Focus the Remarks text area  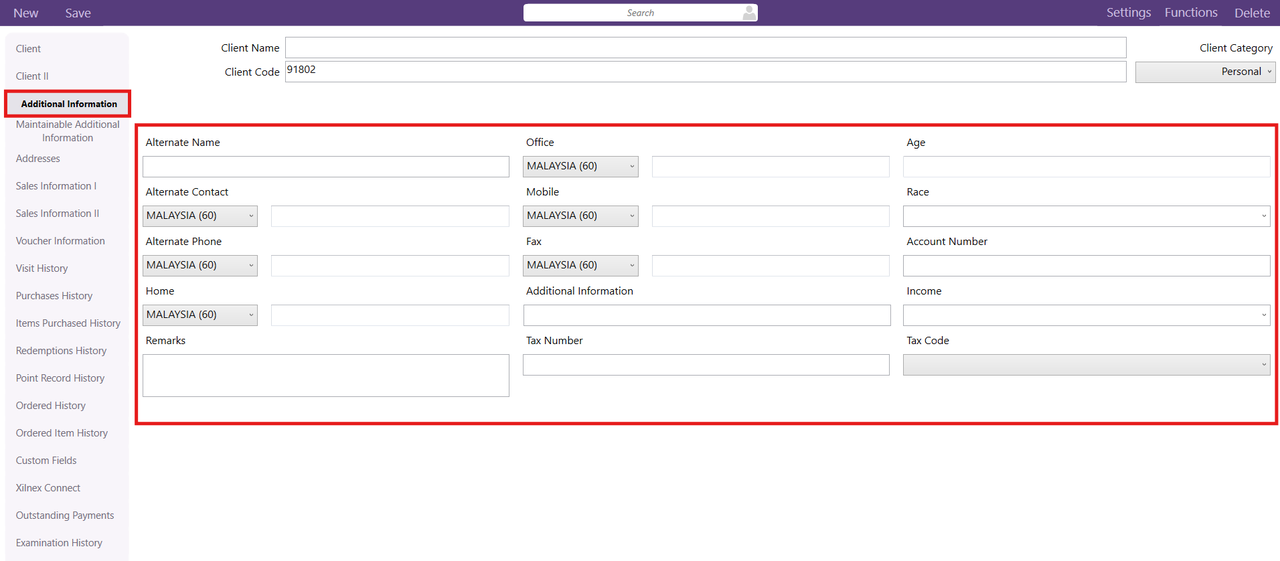326,375
